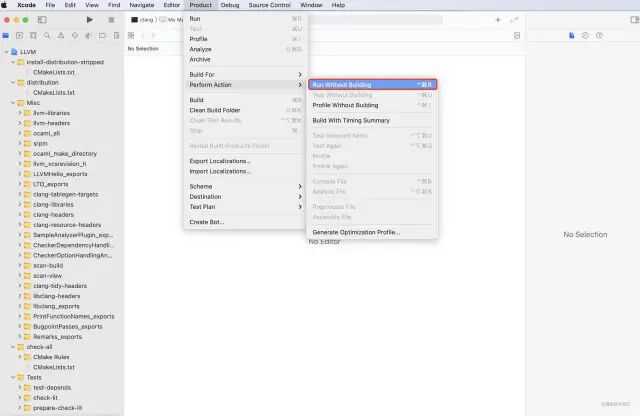The width and height of the screenshot is (640, 416).
Task: Choose Analyze in Product menu
Action: click(245, 49)
